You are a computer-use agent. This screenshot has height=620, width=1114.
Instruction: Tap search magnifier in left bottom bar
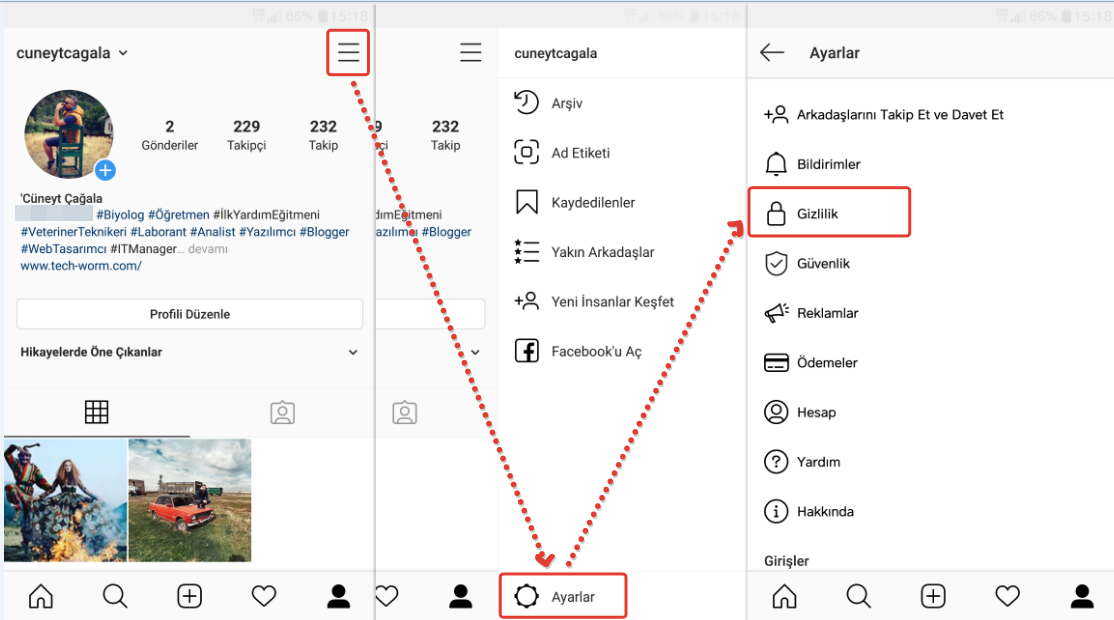115,596
